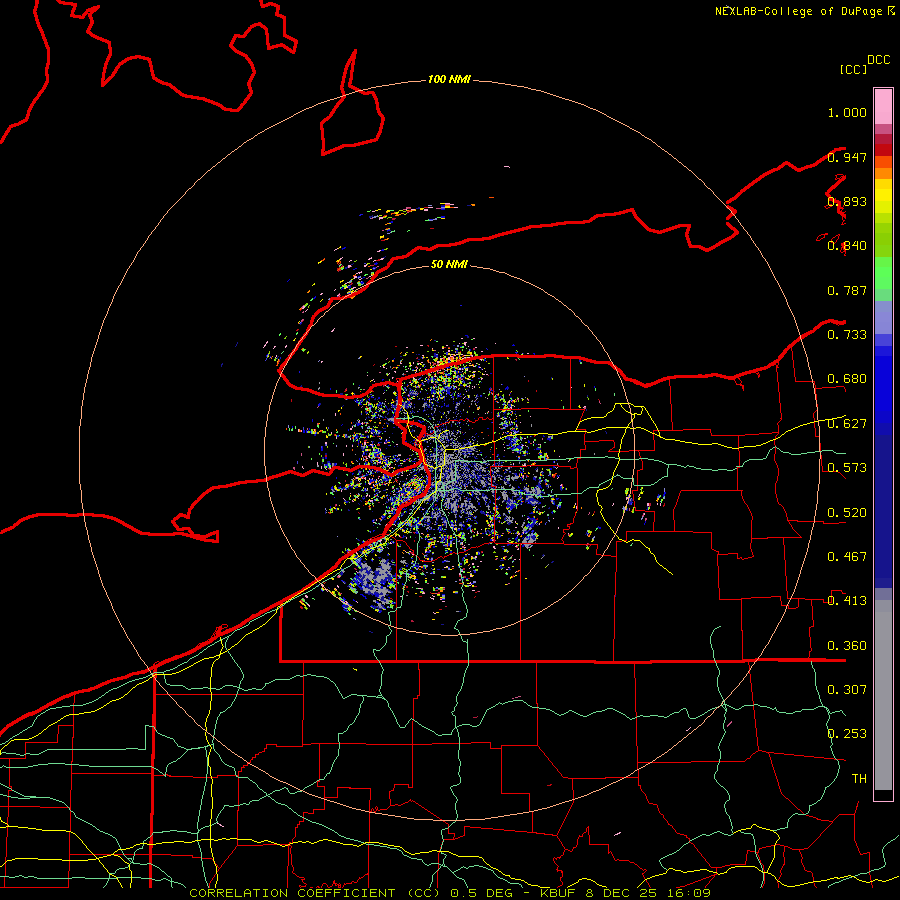Image resolution: width=900 pixels, height=900 pixels.
Task: Select the 1.000 scale value
Action: click(847, 112)
